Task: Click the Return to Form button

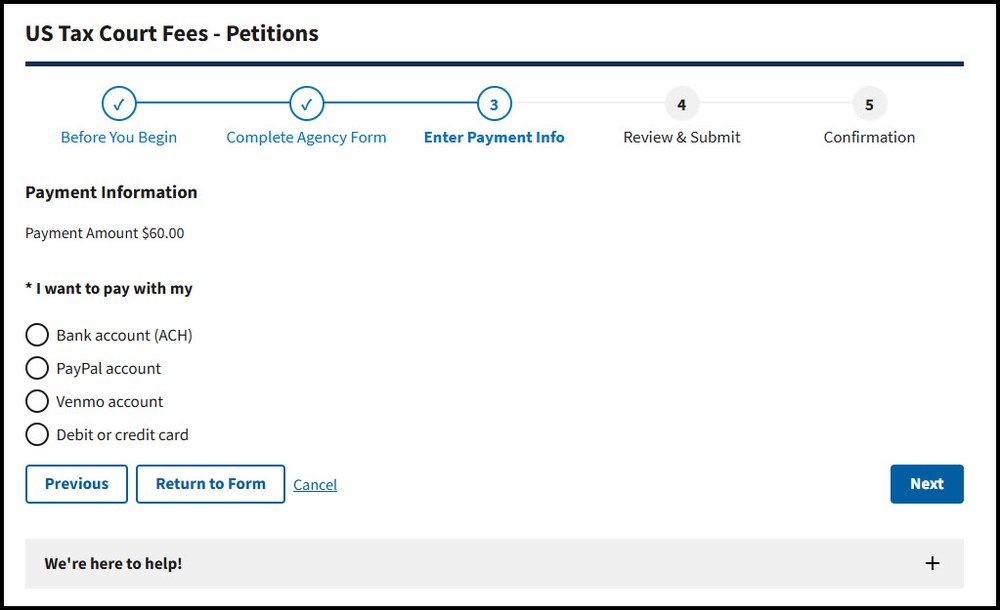Action: 210,483
